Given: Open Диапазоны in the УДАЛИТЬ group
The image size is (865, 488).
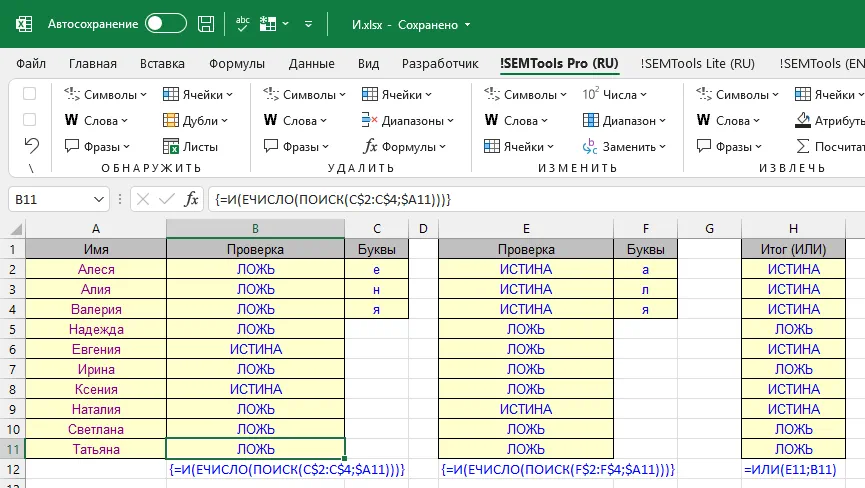Looking at the screenshot, I should 406,121.
